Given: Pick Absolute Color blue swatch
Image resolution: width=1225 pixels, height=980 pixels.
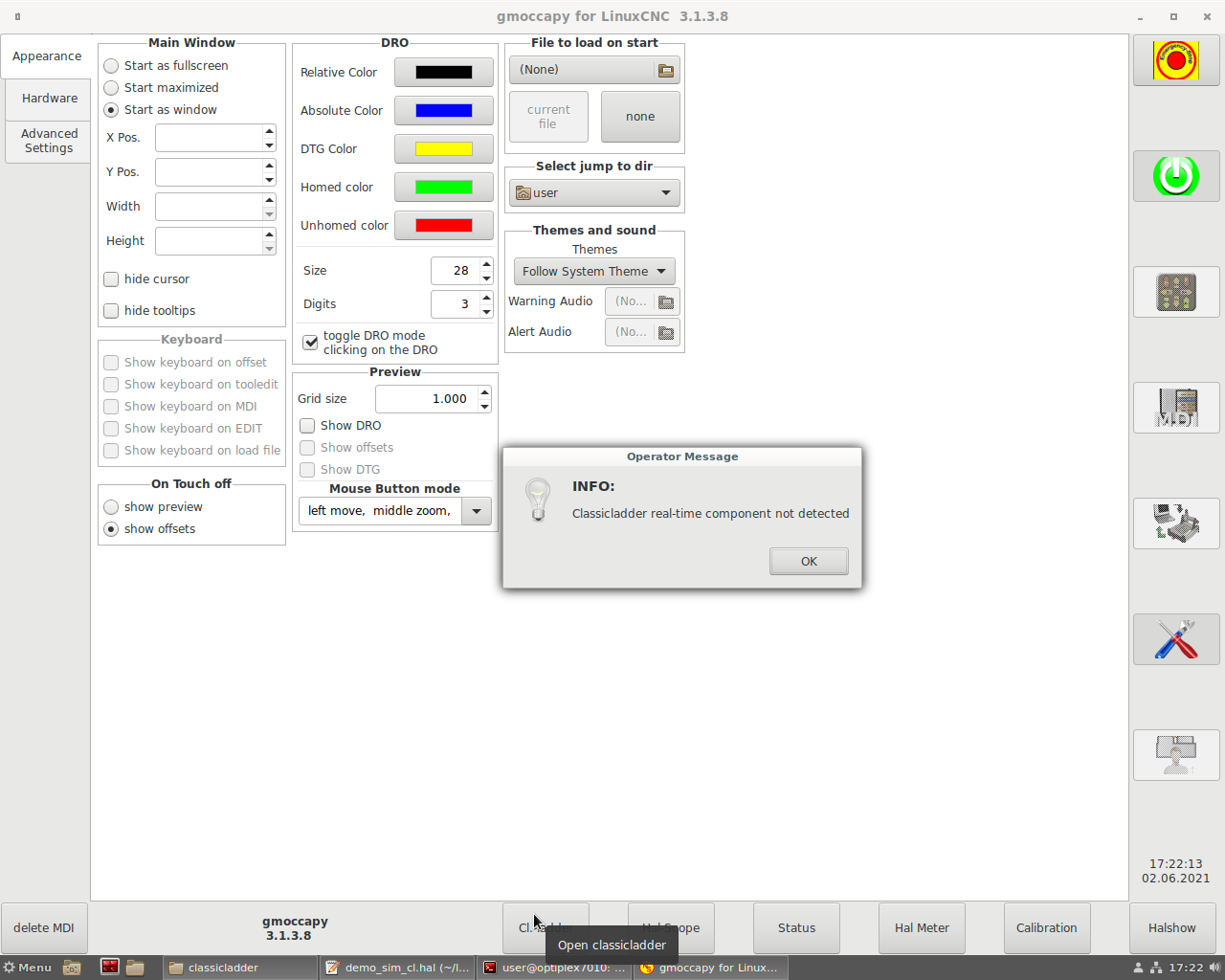Looking at the screenshot, I should tap(444, 111).
